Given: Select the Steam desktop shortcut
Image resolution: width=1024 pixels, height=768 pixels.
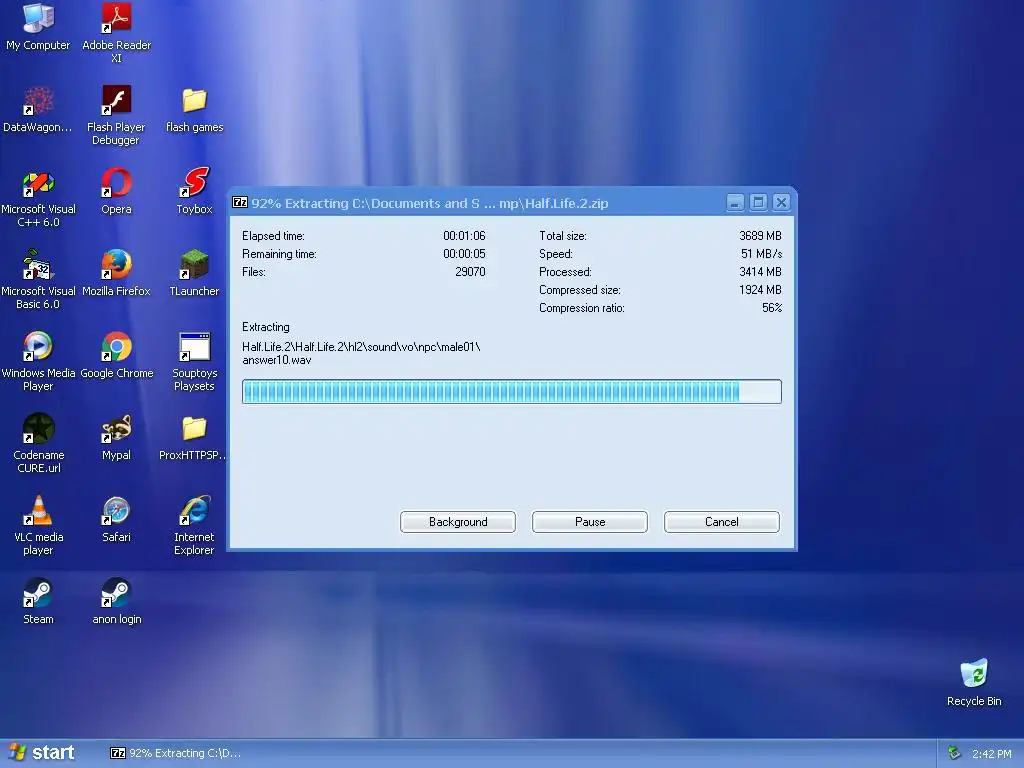Looking at the screenshot, I should click(38, 601).
